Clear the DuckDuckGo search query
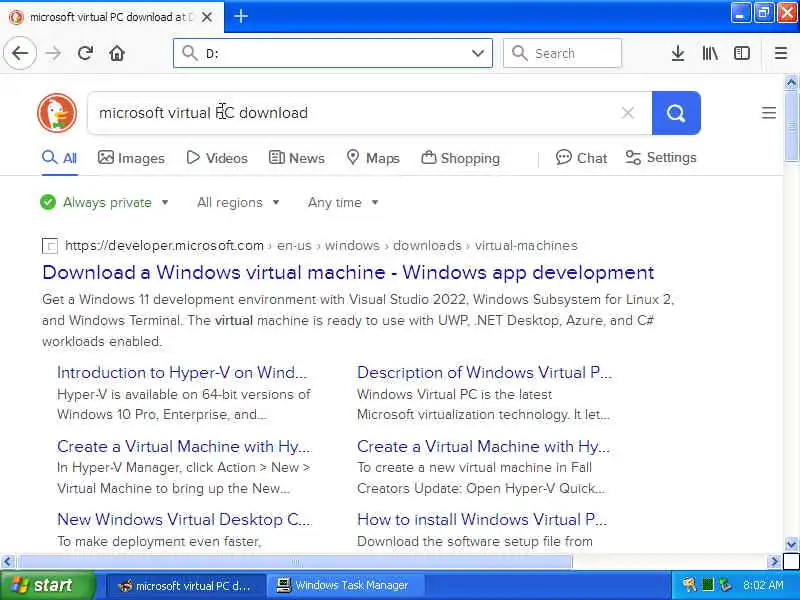The image size is (800, 600). pos(628,113)
